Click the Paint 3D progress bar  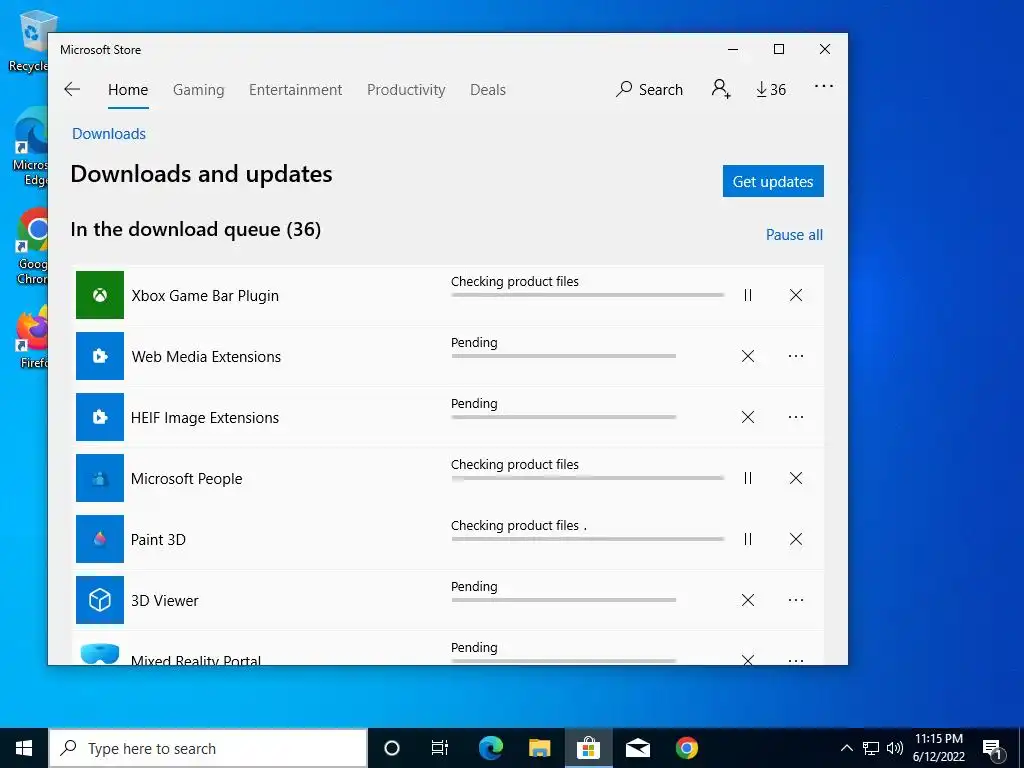588,539
